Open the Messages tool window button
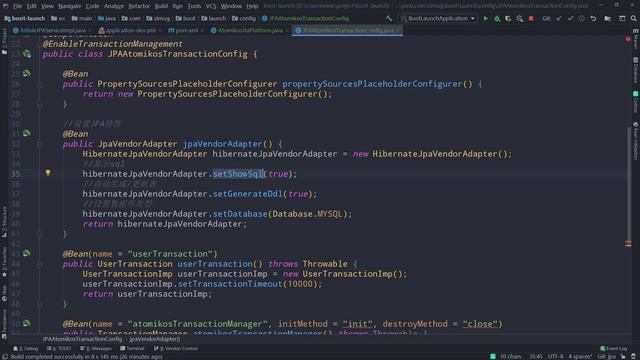Screen dimensions: 640x360 pyautogui.click(x=96, y=348)
